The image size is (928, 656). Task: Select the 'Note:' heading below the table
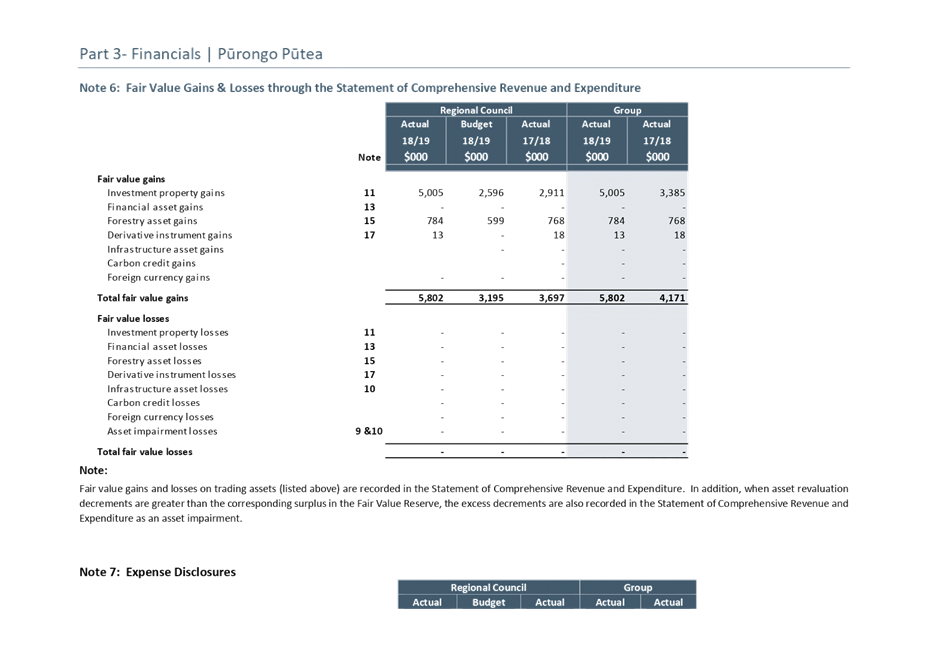pos(94,470)
